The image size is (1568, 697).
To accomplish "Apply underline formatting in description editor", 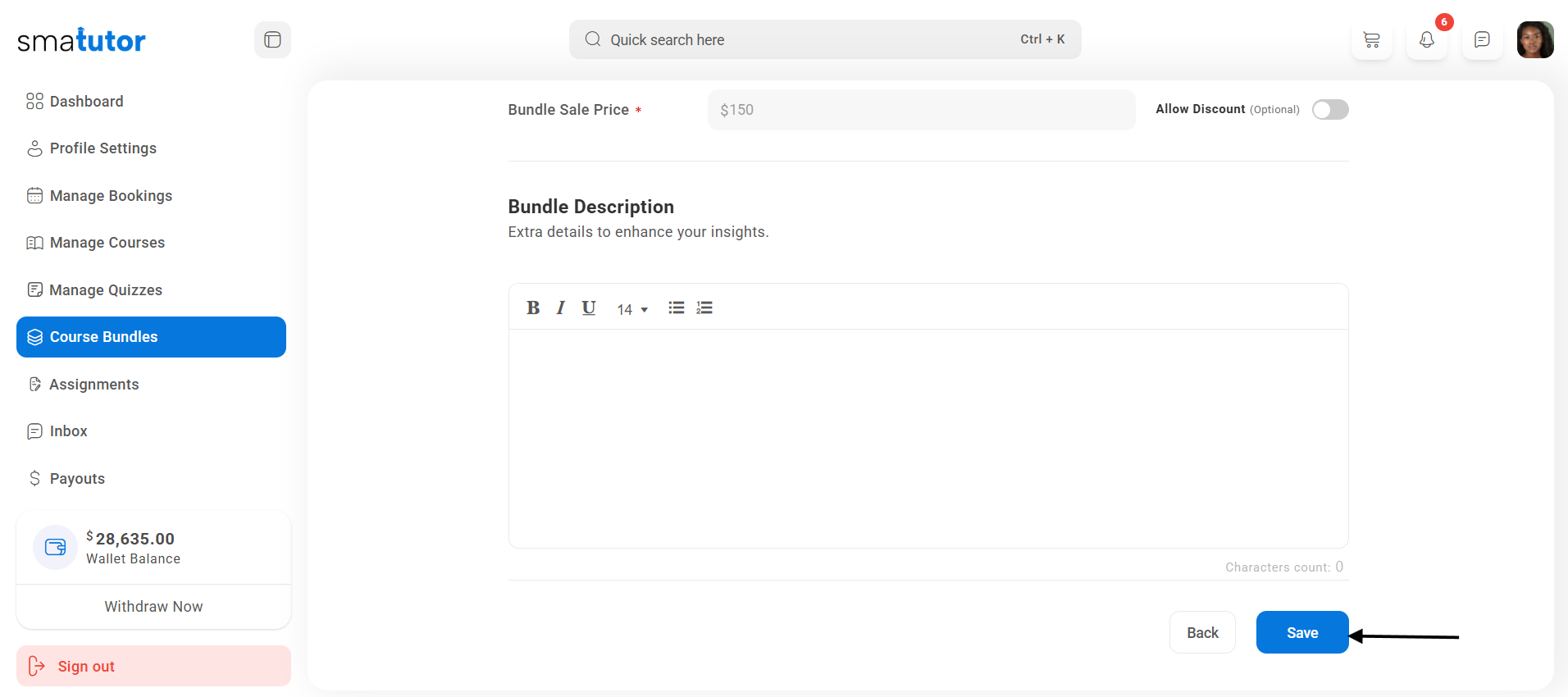I will coord(589,307).
